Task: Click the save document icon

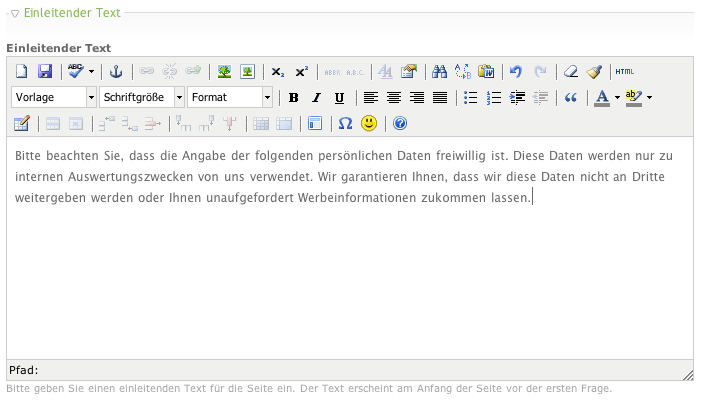Action: (x=44, y=72)
